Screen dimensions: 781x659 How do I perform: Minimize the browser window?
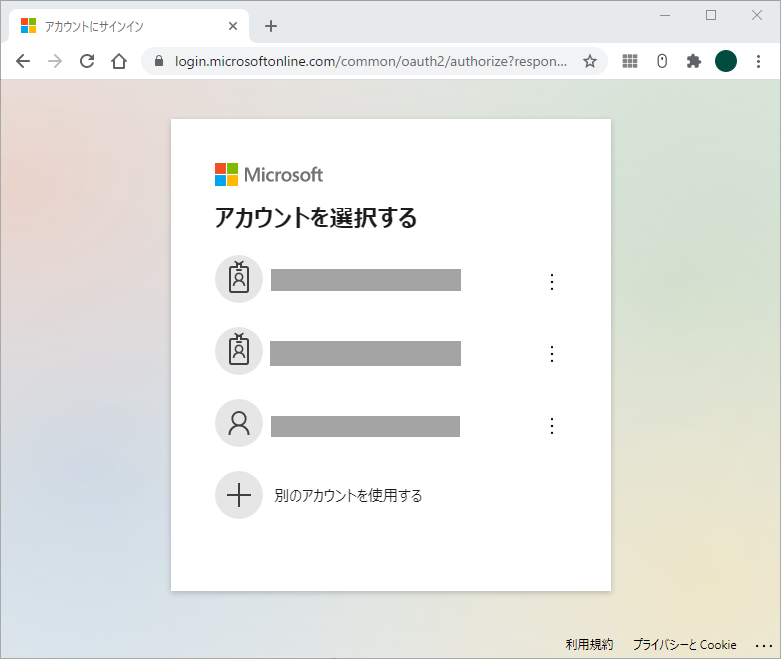pyautogui.click(x=665, y=15)
